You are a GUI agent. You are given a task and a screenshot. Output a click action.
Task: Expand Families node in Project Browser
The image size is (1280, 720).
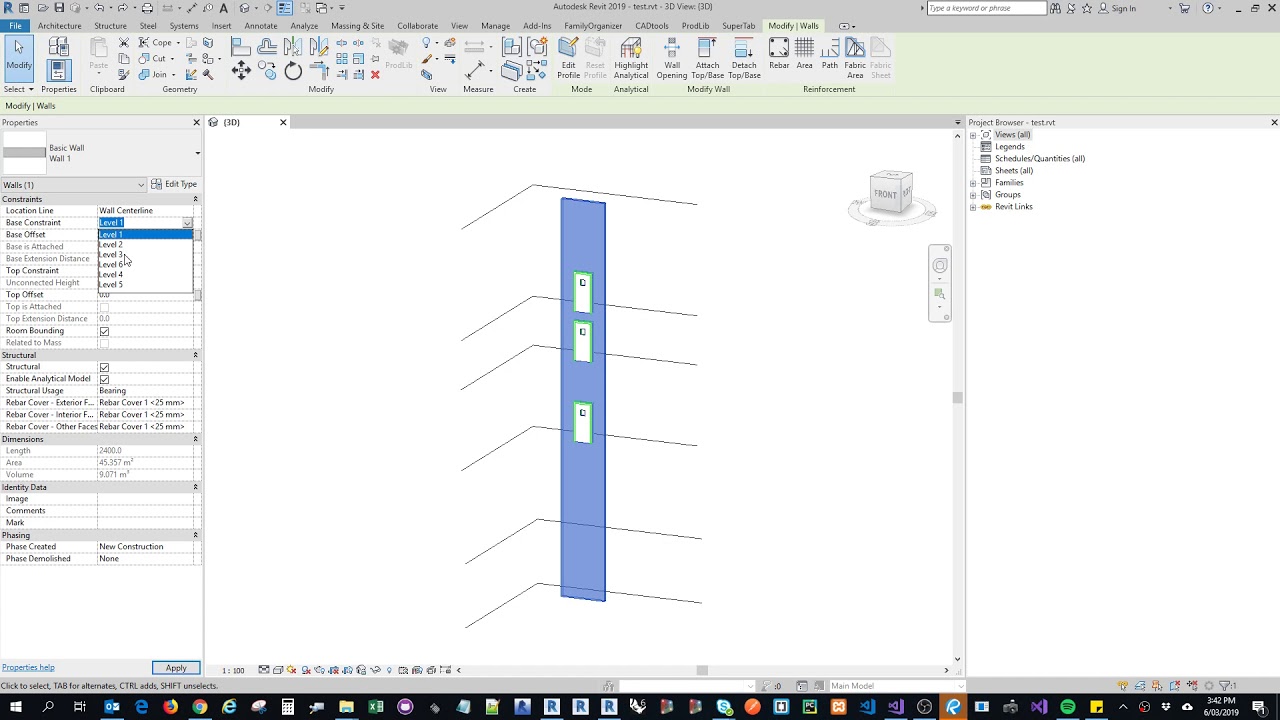click(x=973, y=183)
